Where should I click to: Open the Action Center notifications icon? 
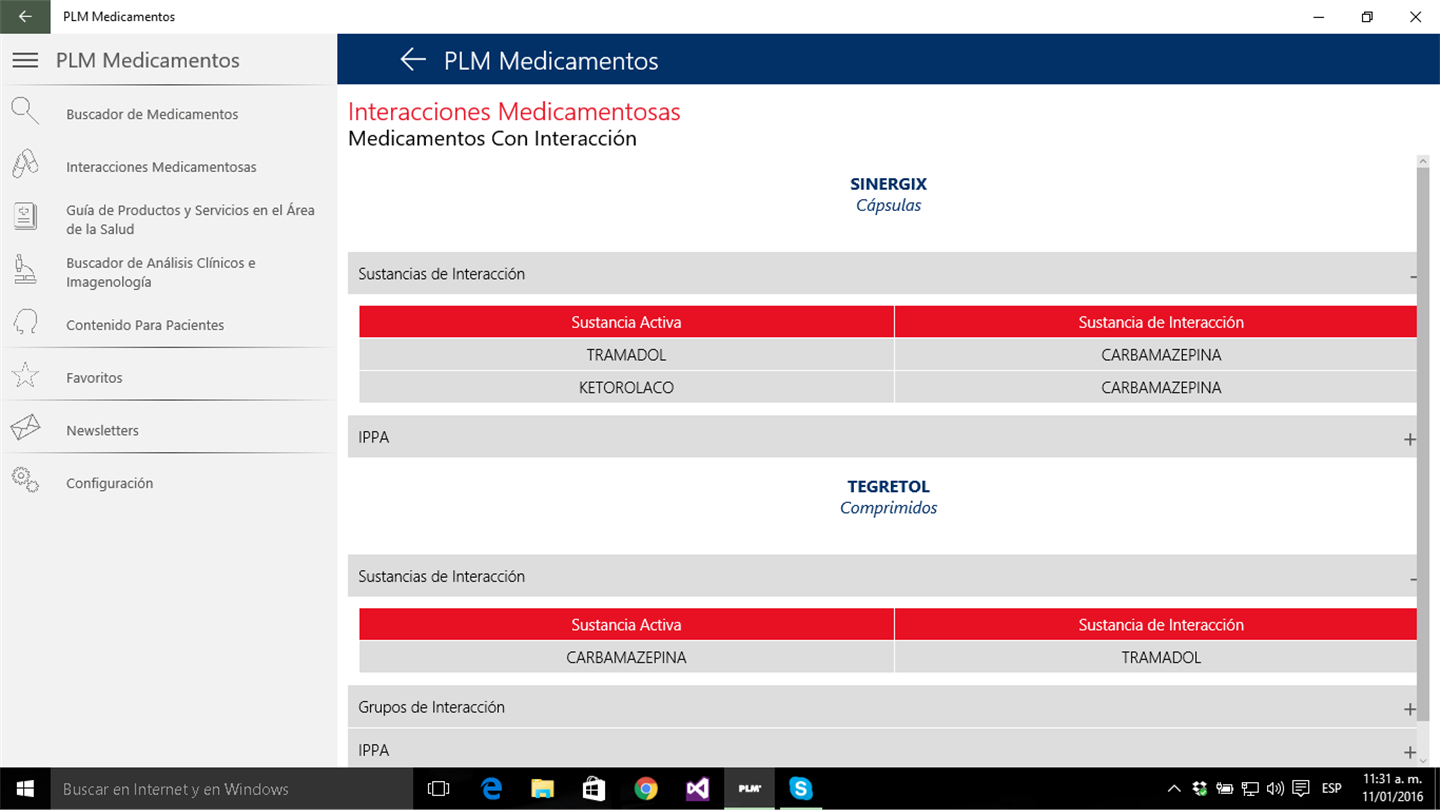1301,789
